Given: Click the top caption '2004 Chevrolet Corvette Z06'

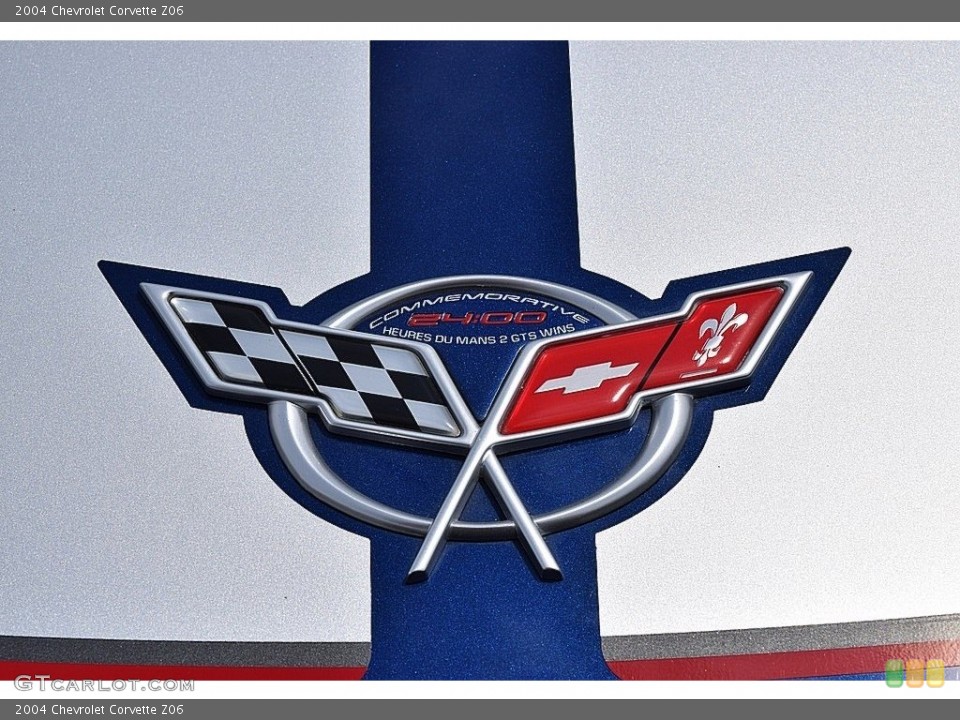Looking at the screenshot, I should (x=99, y=10).
